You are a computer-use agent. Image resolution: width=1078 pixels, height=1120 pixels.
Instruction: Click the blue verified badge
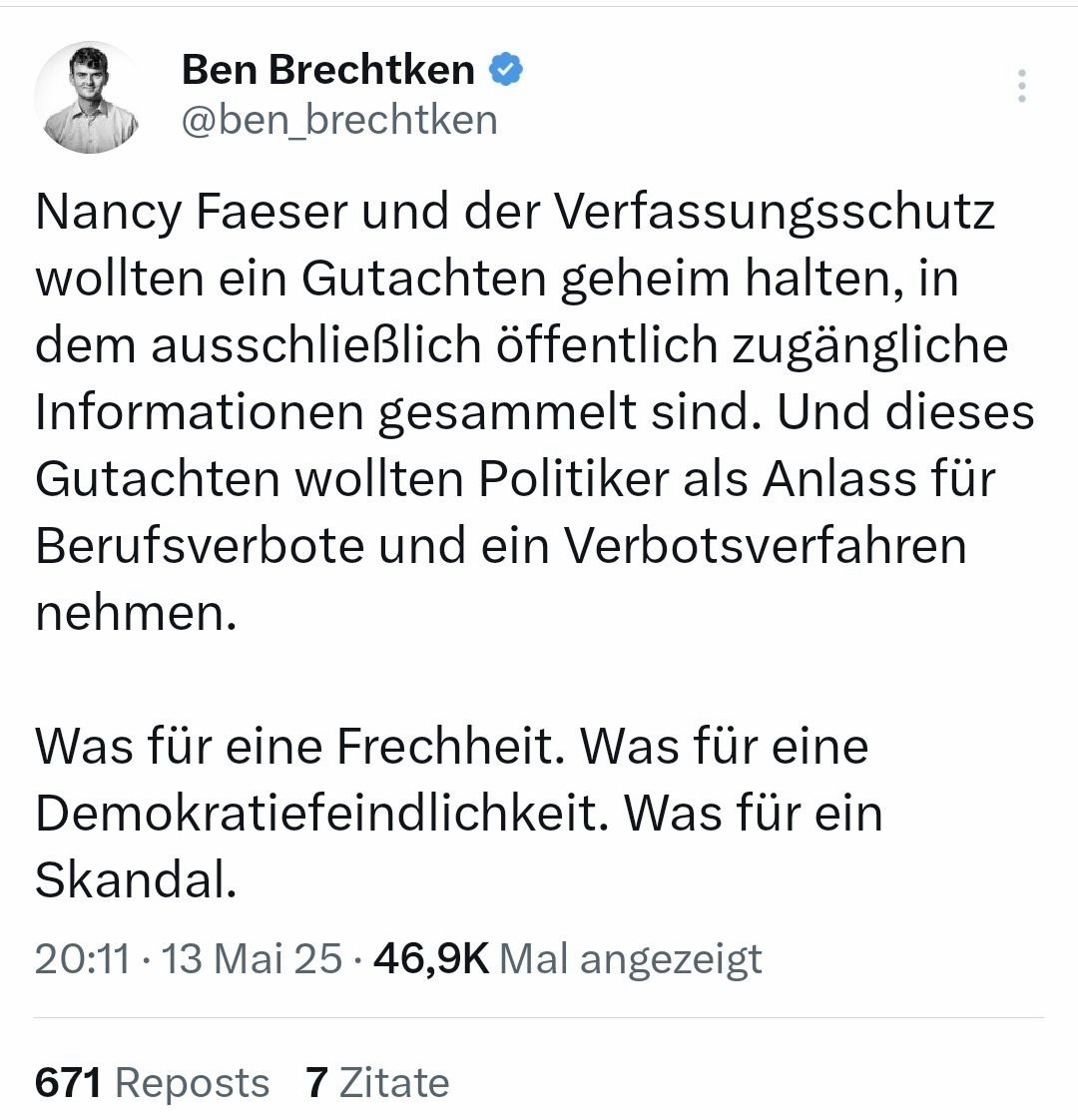click(506, 70)
